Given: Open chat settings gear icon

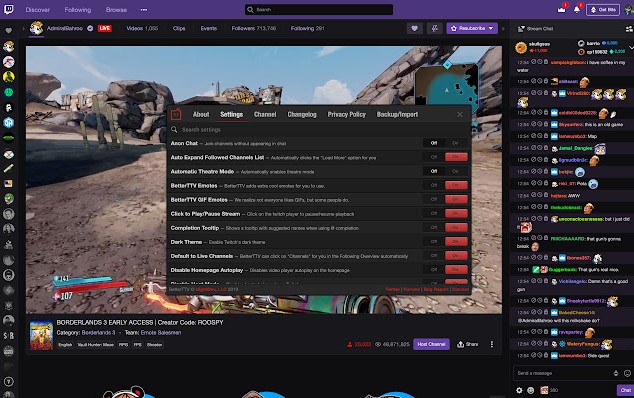Looking at the screenshot, I should [519, 390].
